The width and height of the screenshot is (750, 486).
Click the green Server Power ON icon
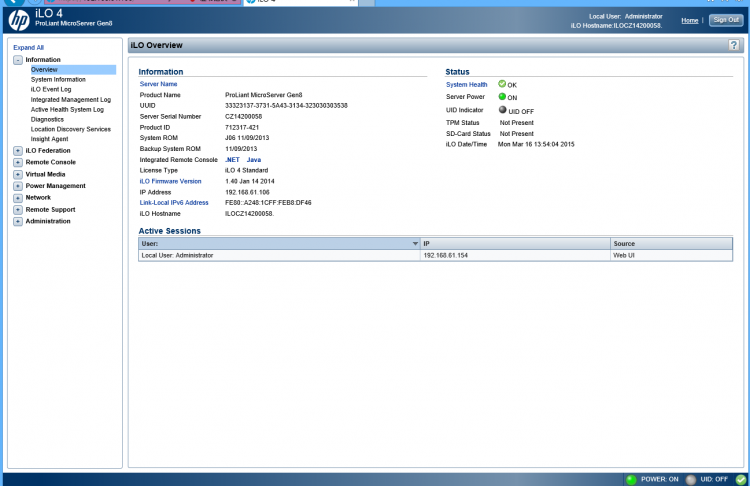point(502,97)
